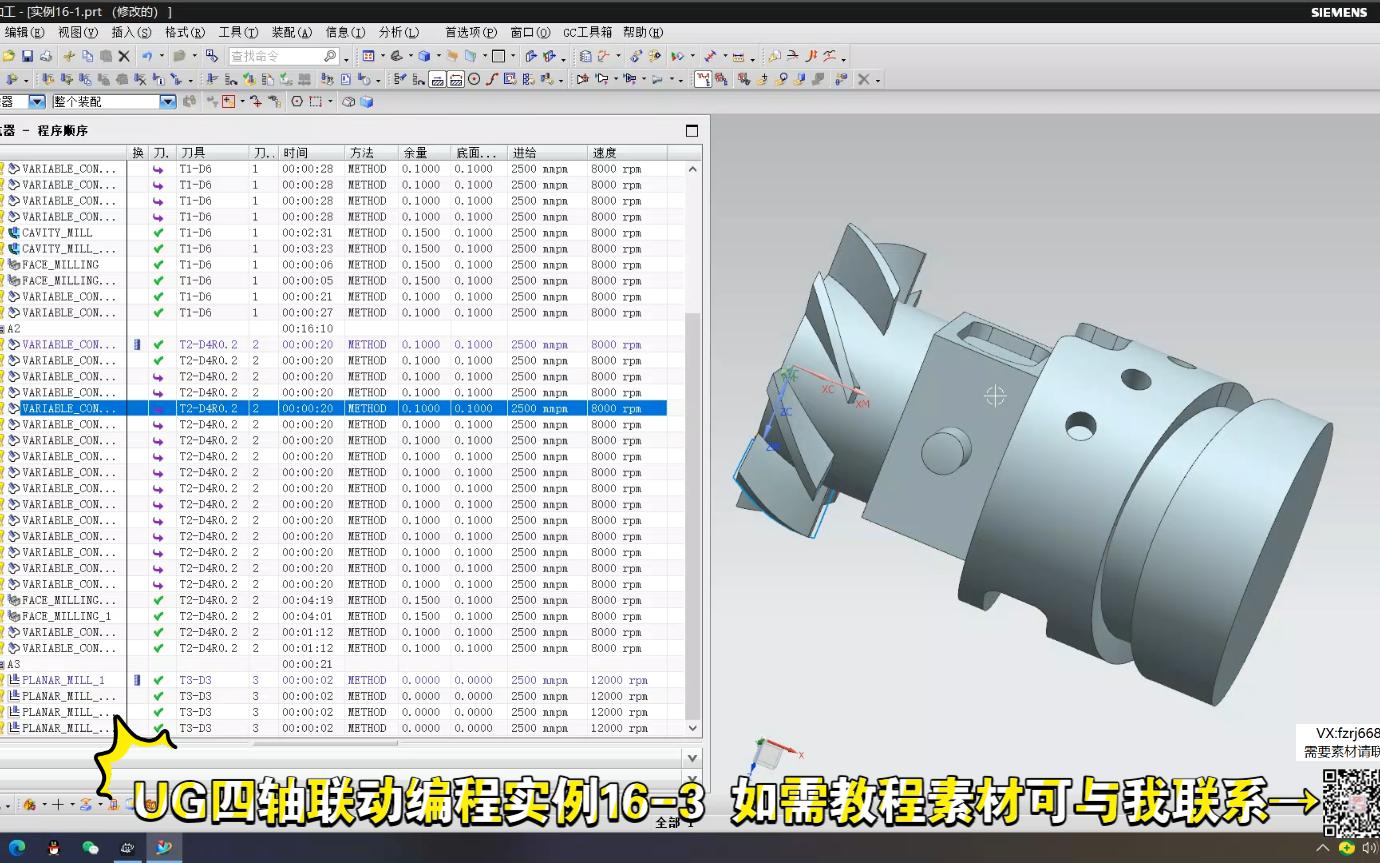1380x863 pixels.
Task: Open the dropdown arrow beside the grey X icon
Action: 877,80
